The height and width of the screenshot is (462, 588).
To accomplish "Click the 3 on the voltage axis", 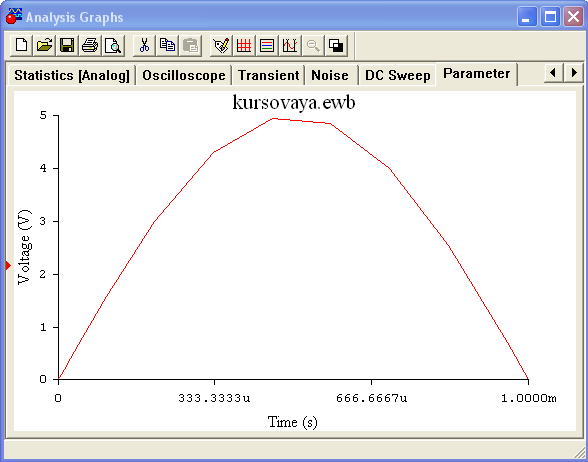I will [43, 221].
